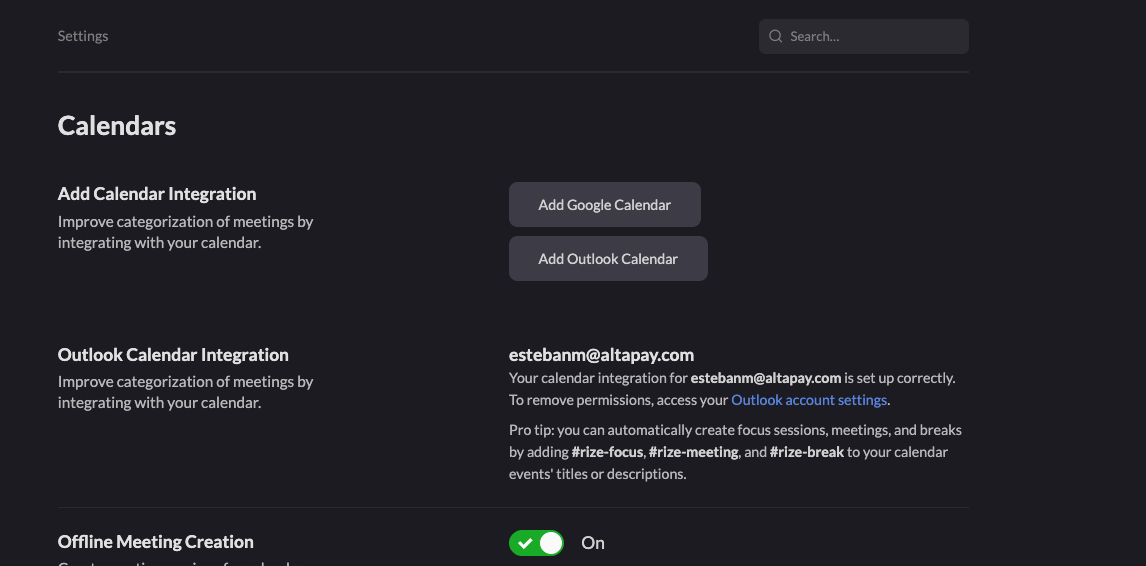Click the Offline Meeting Creation label
The image size is (1146, 566).
click(x=156, y=542)
